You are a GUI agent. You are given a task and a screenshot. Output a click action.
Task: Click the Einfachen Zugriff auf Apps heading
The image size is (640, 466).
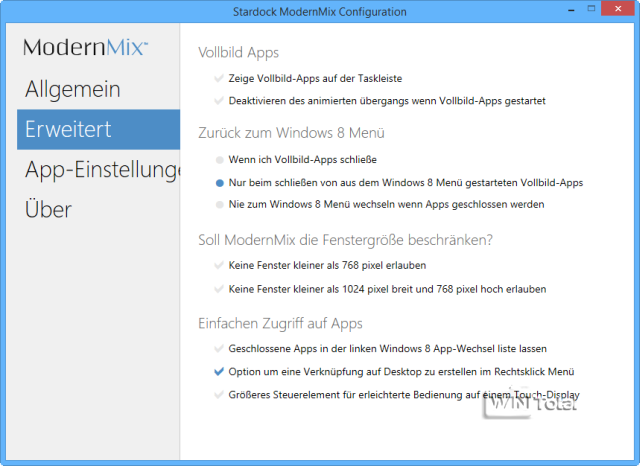[280, 324]
